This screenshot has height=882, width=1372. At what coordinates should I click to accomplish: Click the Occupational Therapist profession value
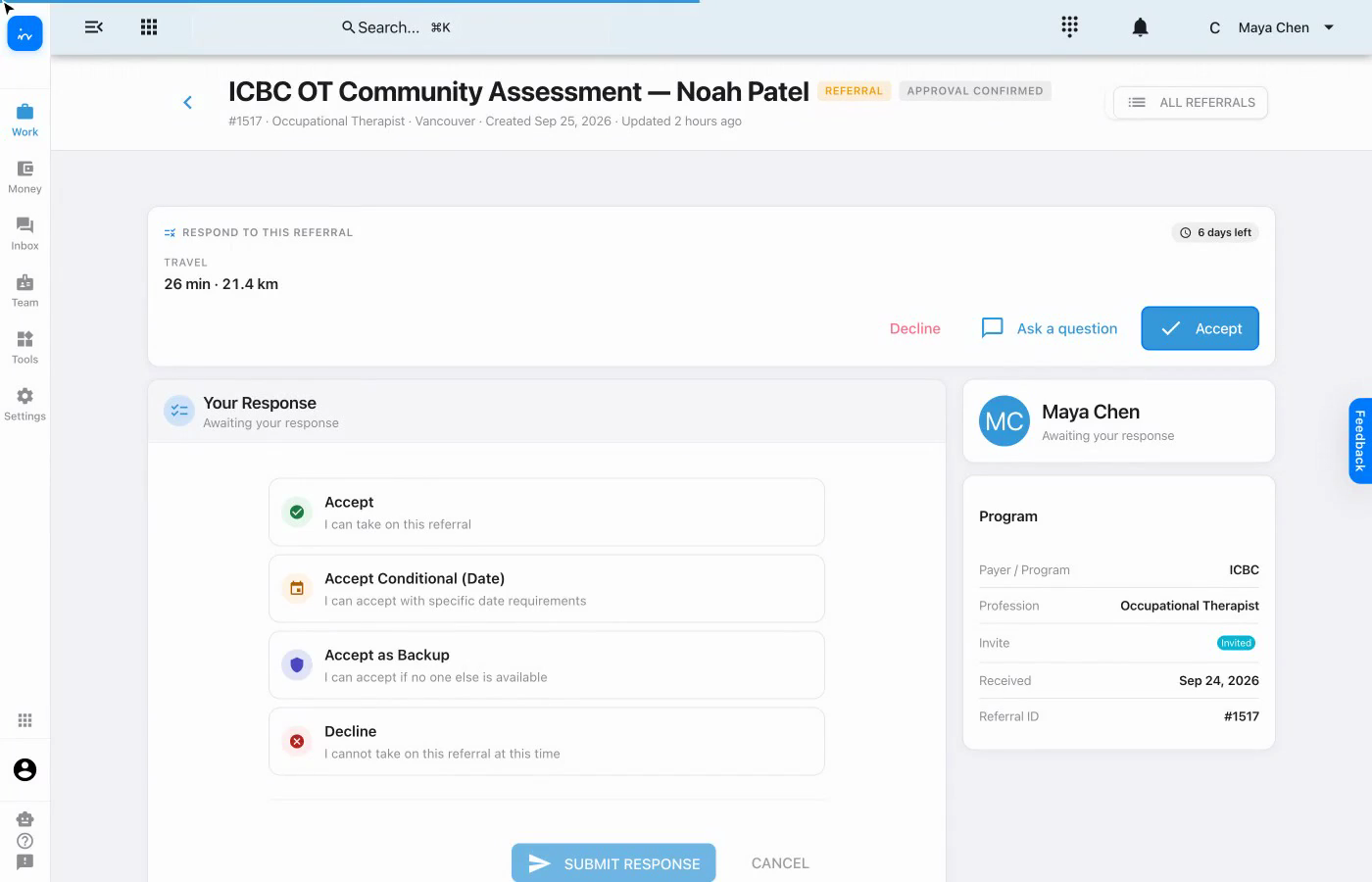click(x=1190, y=607)
